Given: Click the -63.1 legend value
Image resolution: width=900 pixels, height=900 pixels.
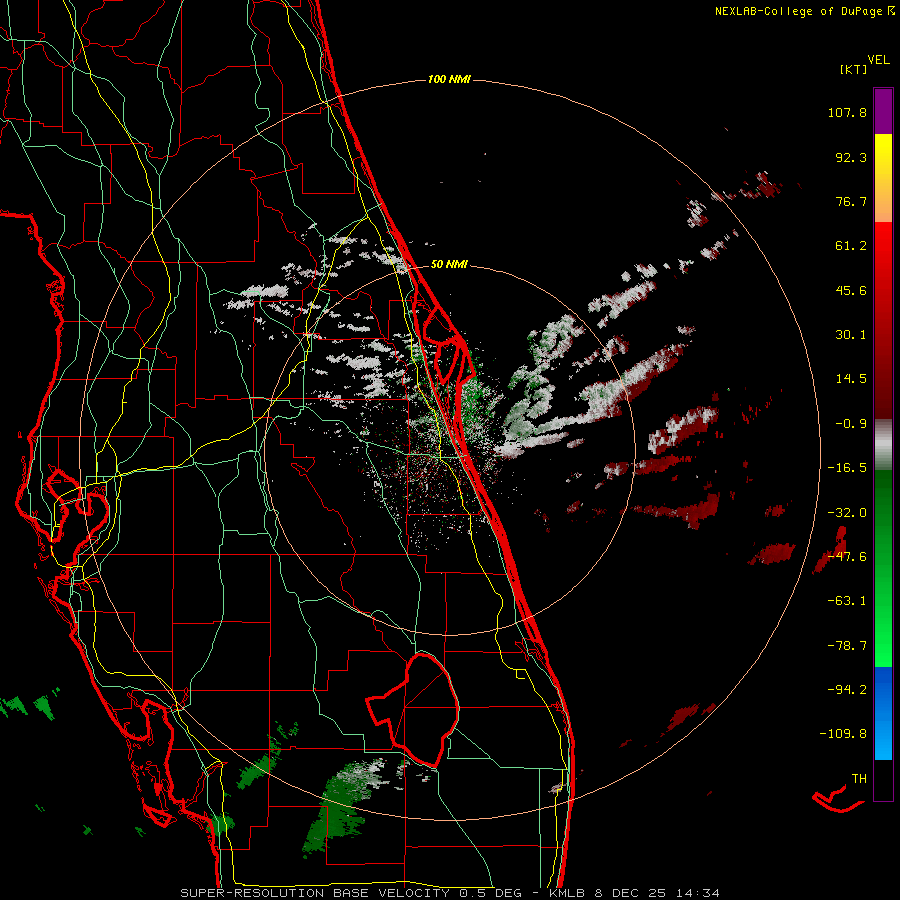Looking at the screenshot, I should click(847, 601).
